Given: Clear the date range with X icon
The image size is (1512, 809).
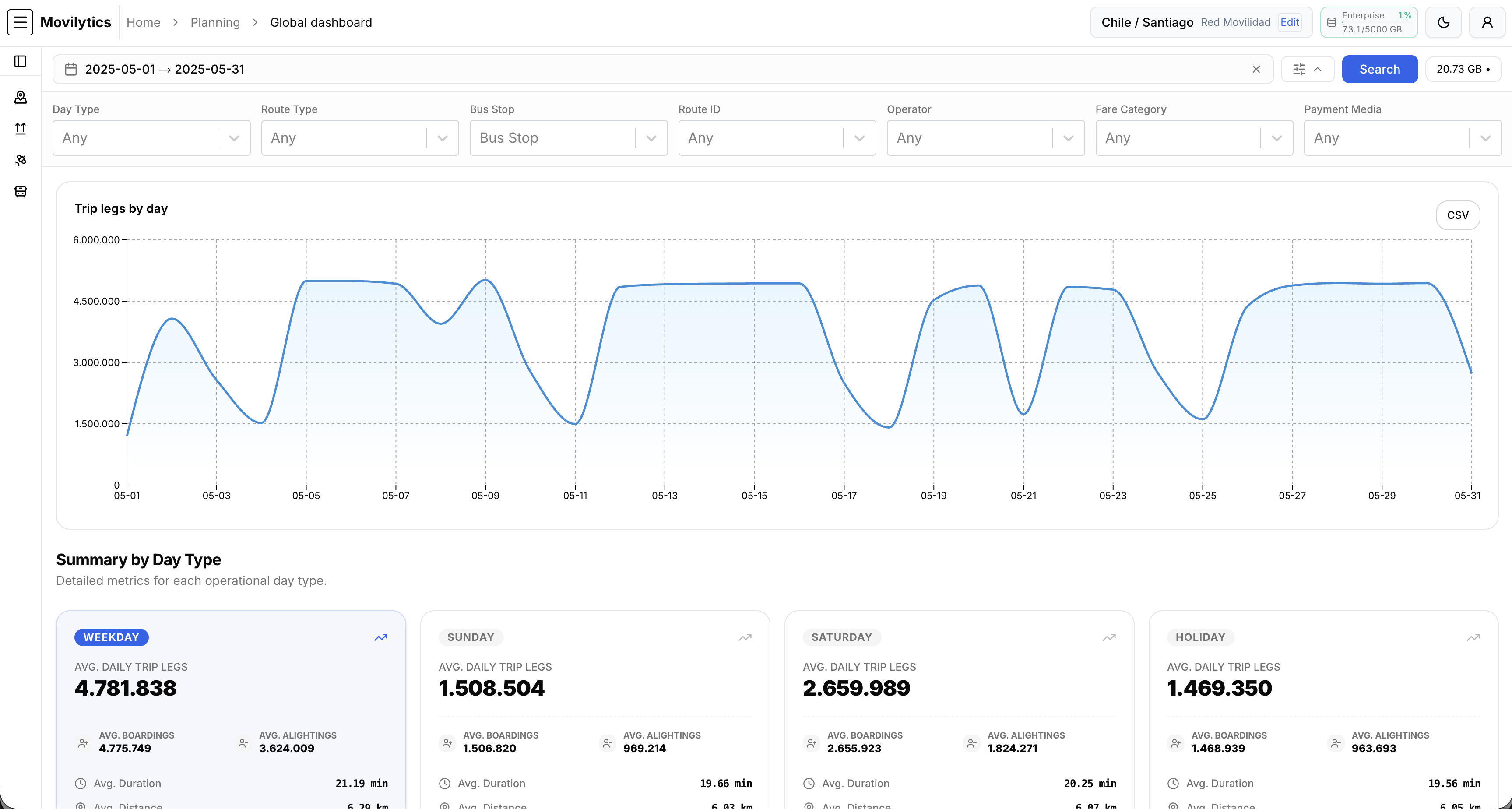Looking at the screenshot, I should pos(1256,69).
